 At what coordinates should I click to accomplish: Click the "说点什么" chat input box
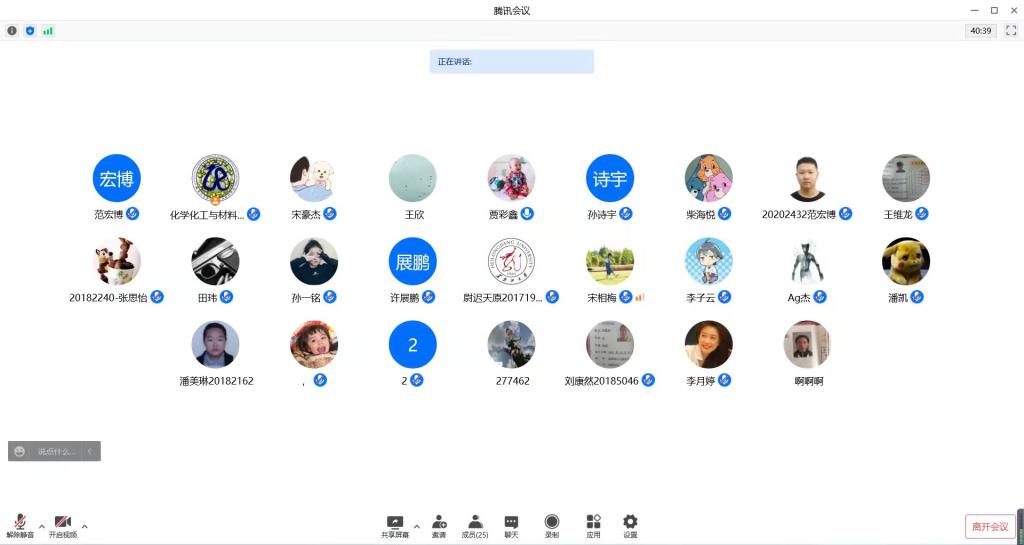pyautogui.click(x=55, y=452)
